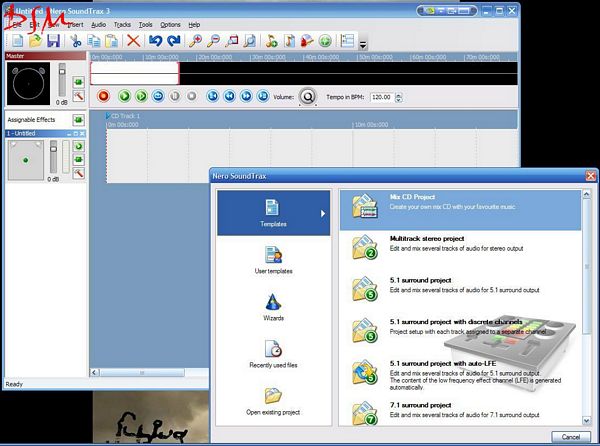The width and height of the screenshot is (600, 446).
Task: Click the Zoom in magnifier icon
Action: pos(196,41)
